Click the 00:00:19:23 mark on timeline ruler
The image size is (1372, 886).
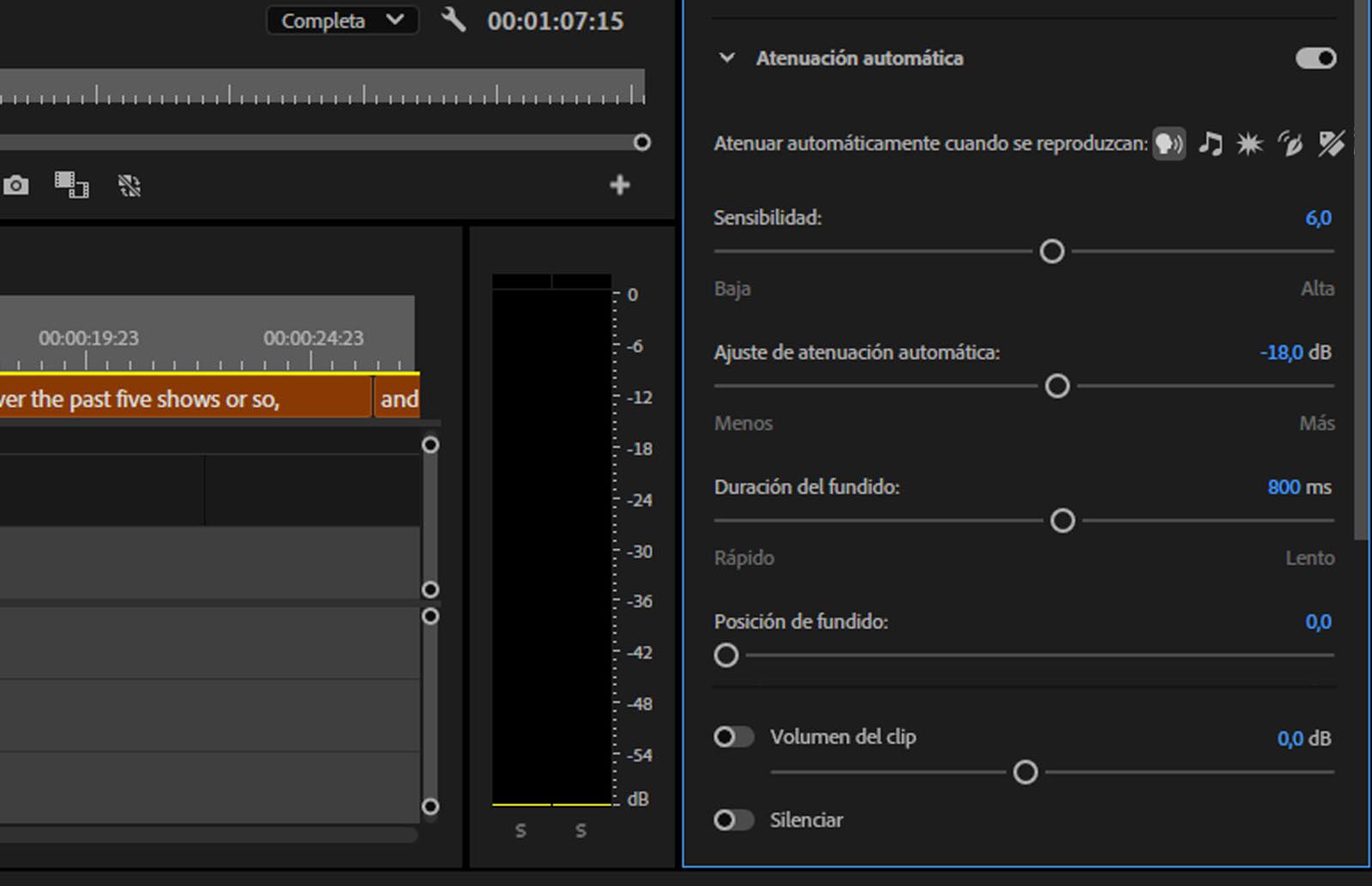click(88, 338)
